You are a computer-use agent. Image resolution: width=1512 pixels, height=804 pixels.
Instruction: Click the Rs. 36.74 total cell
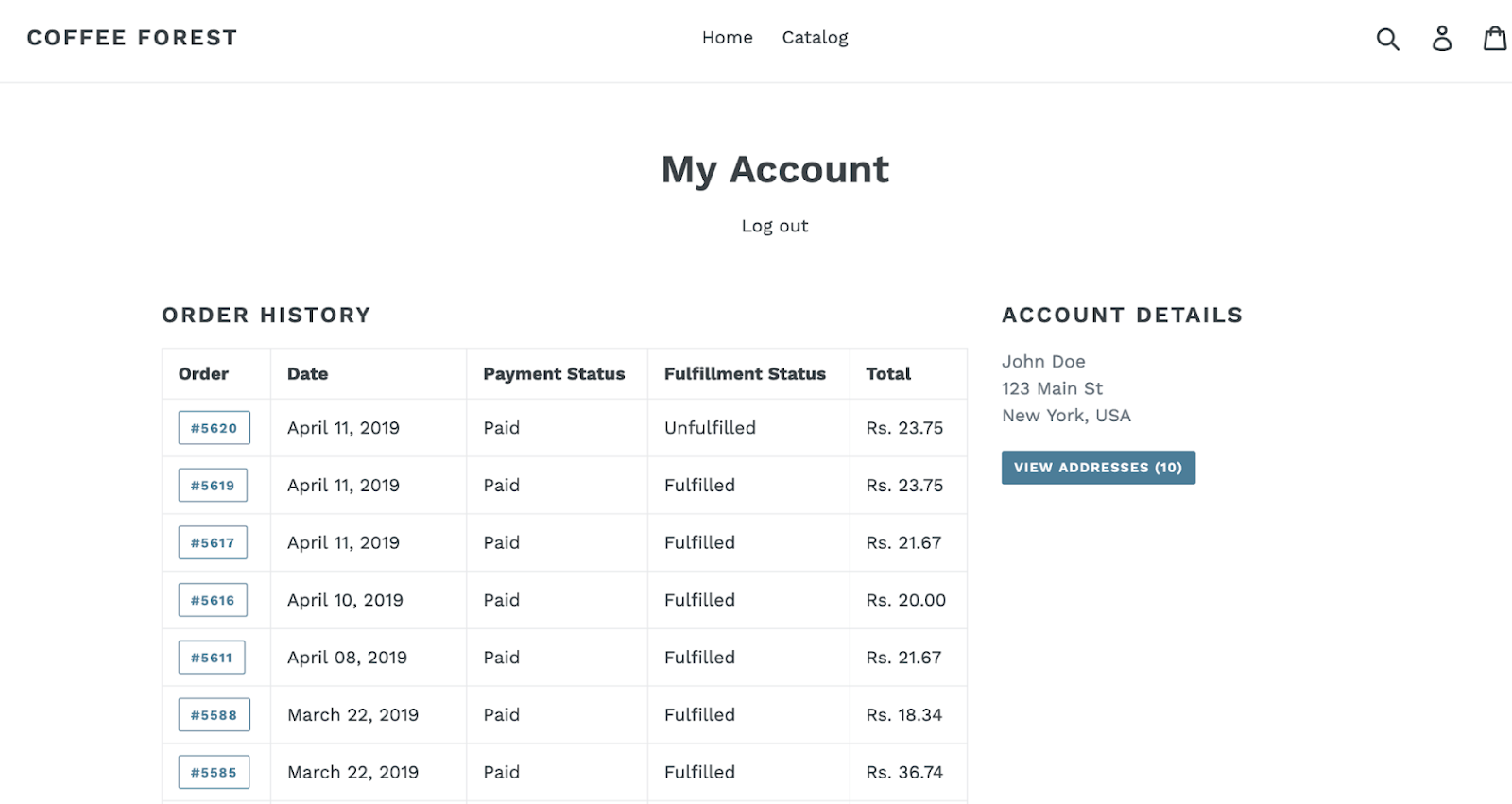[x=904, y=773]
